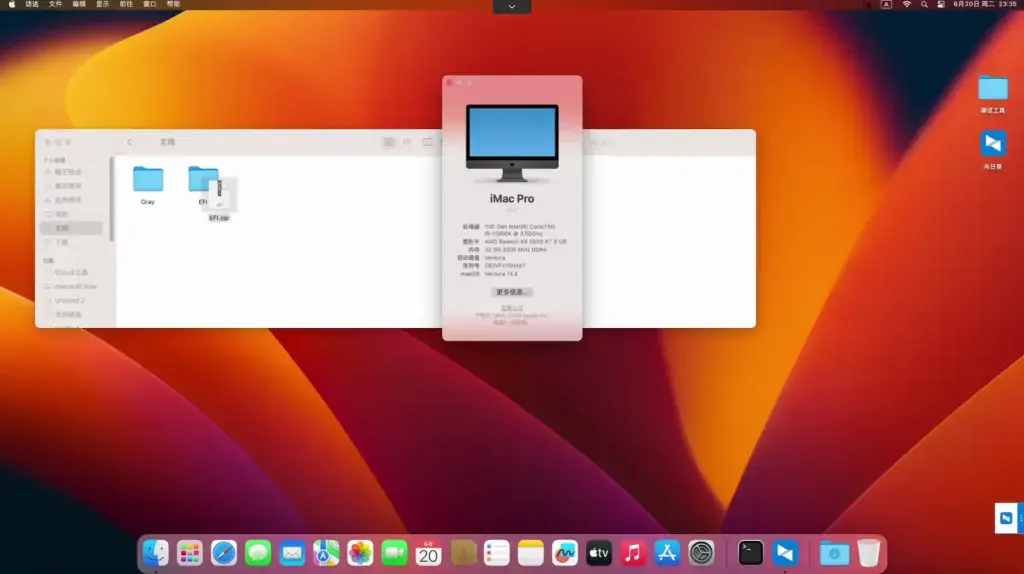Open Mail app in the Dock
The image size is (1024, 574).
click(292, 553)
